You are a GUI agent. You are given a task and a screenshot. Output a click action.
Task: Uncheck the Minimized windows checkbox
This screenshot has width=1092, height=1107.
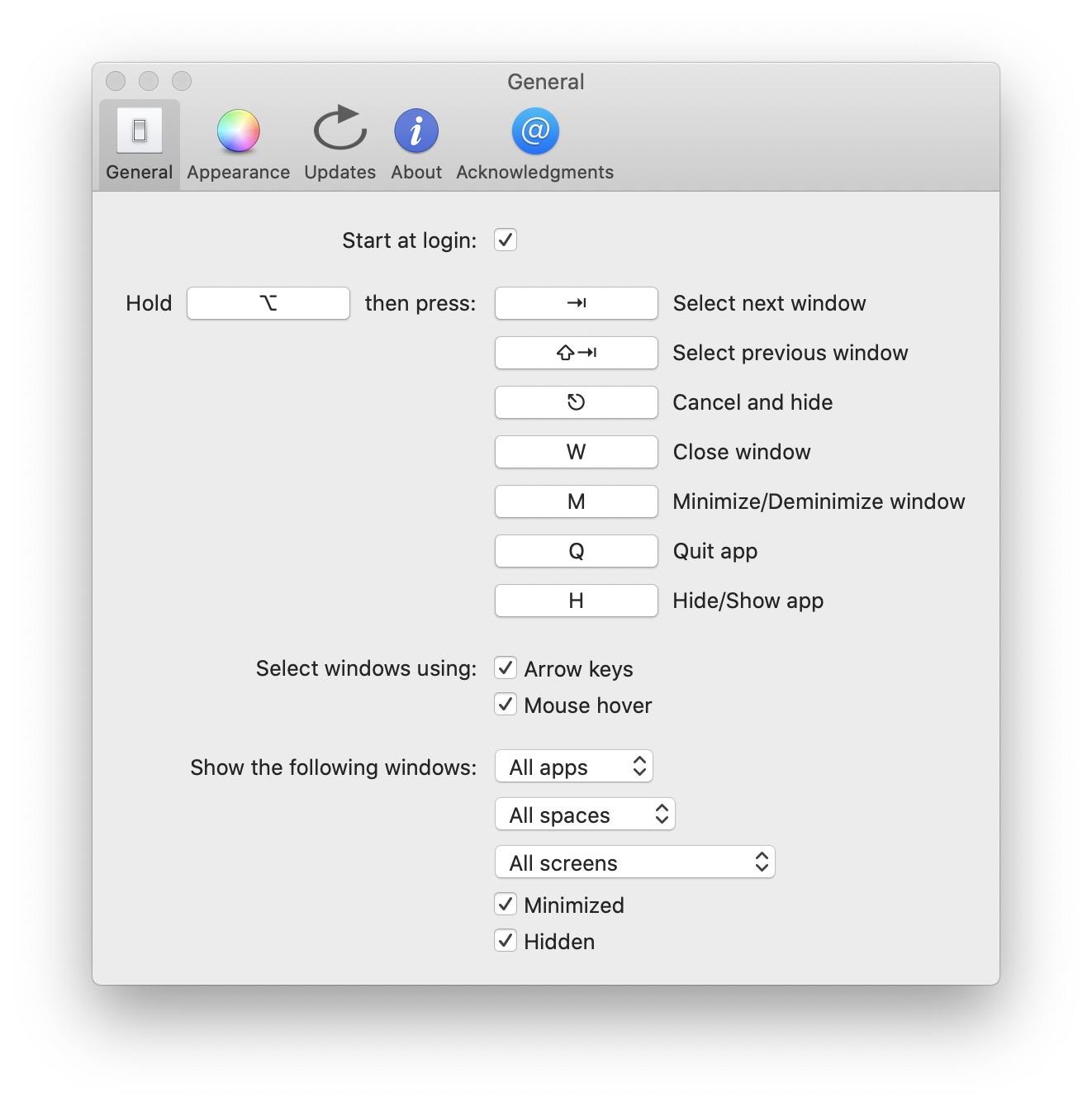506,904
